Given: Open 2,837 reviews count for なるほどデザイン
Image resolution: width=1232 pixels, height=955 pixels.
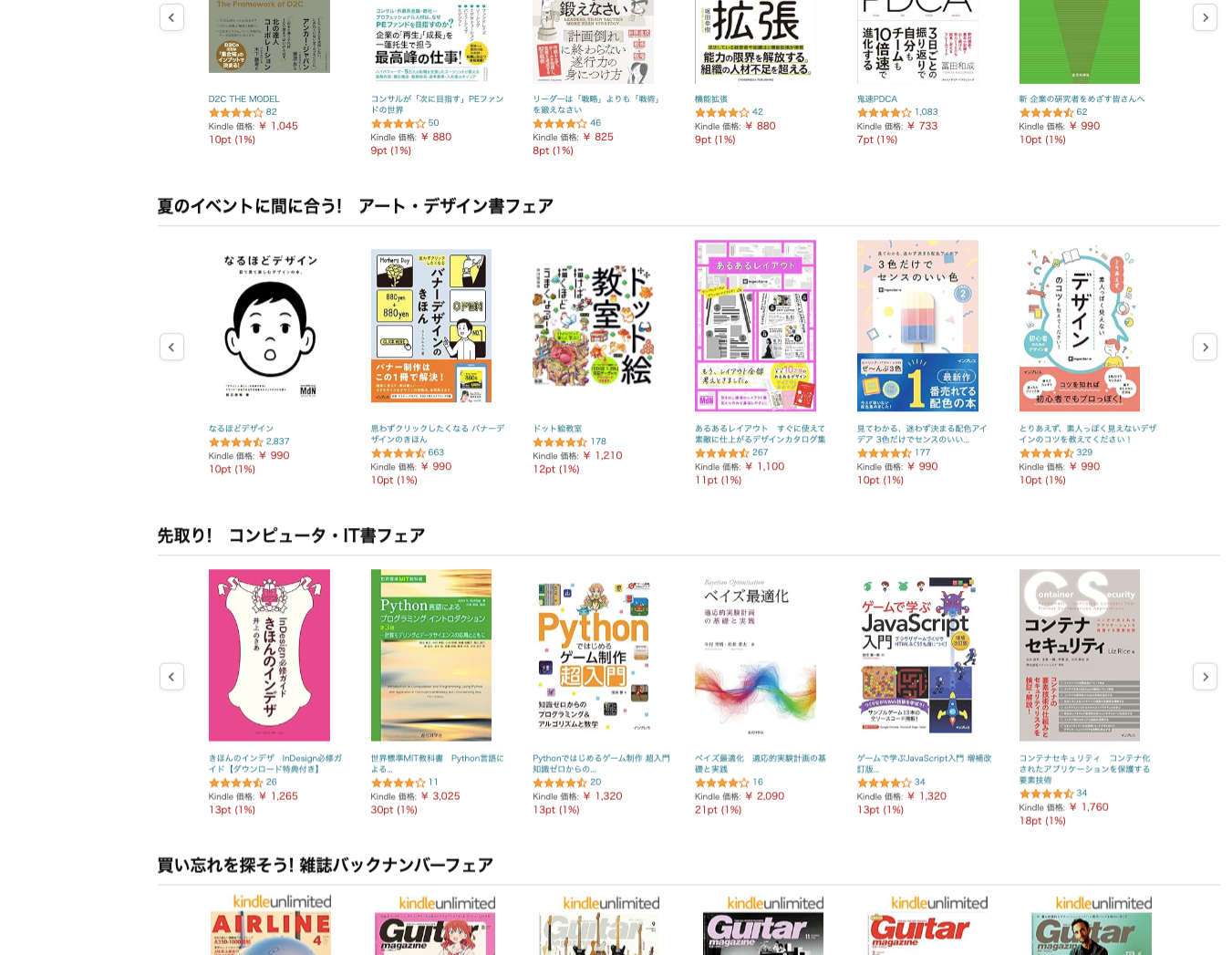Looking at the screenshot, I should point(277,441).
